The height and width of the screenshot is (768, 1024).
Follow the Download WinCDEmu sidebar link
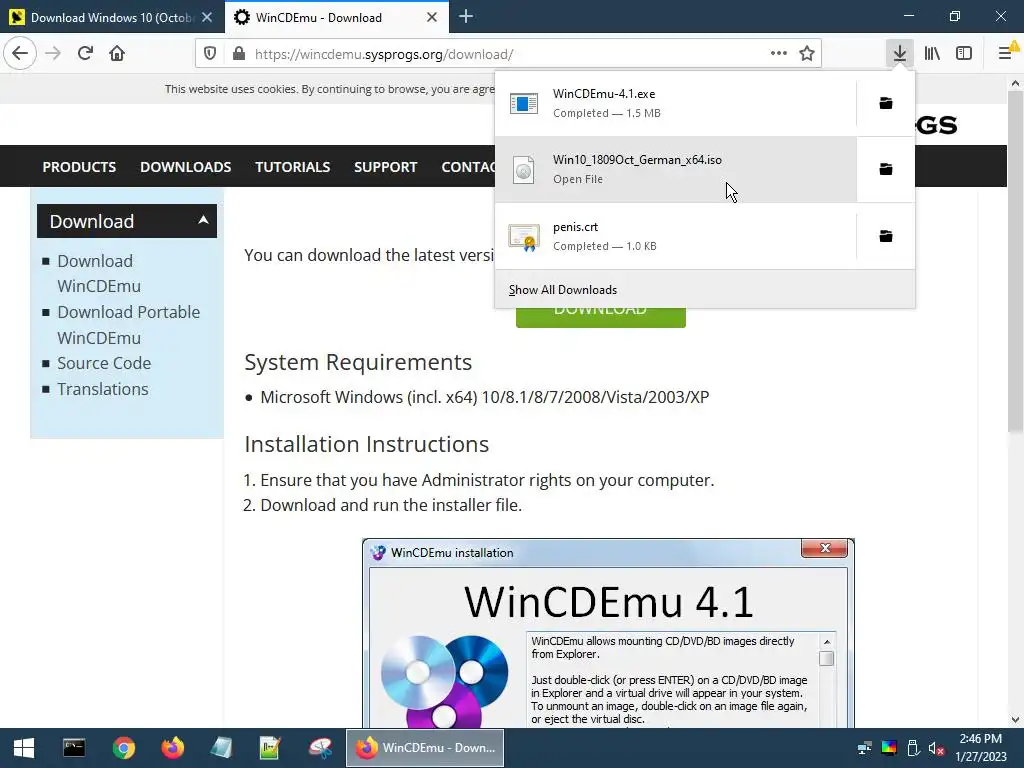(x=99, y=273)
